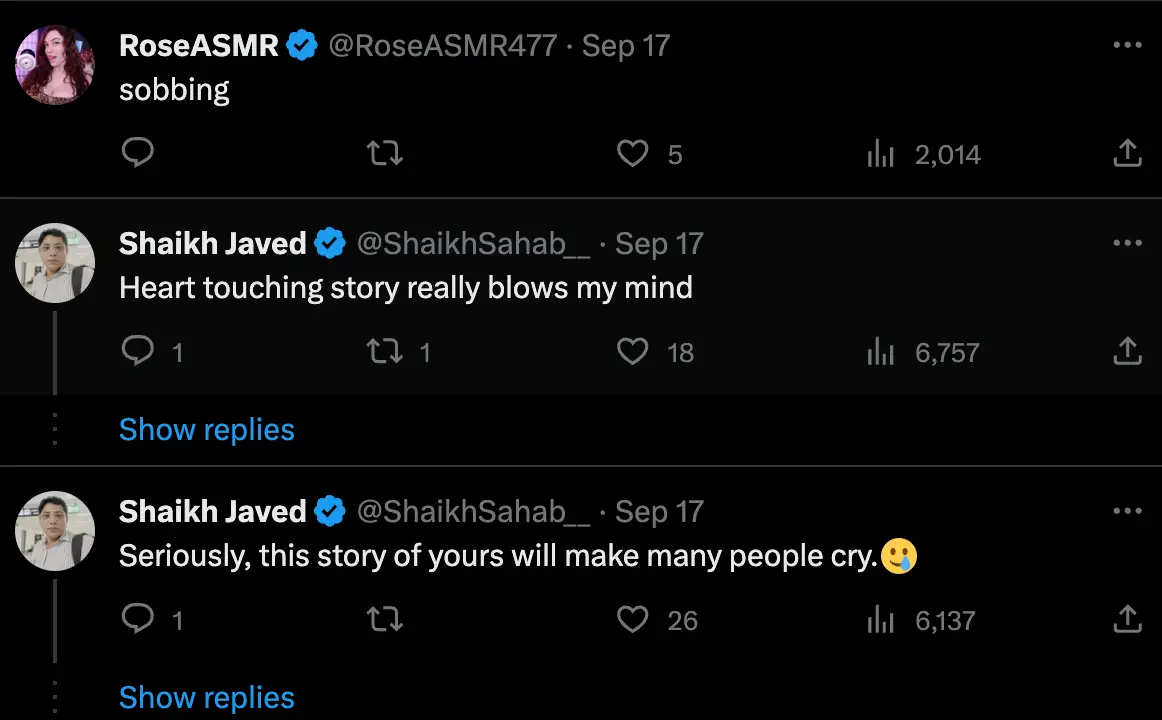Open the reply box for RoseASMR's tweet

[x=138, y=153]
